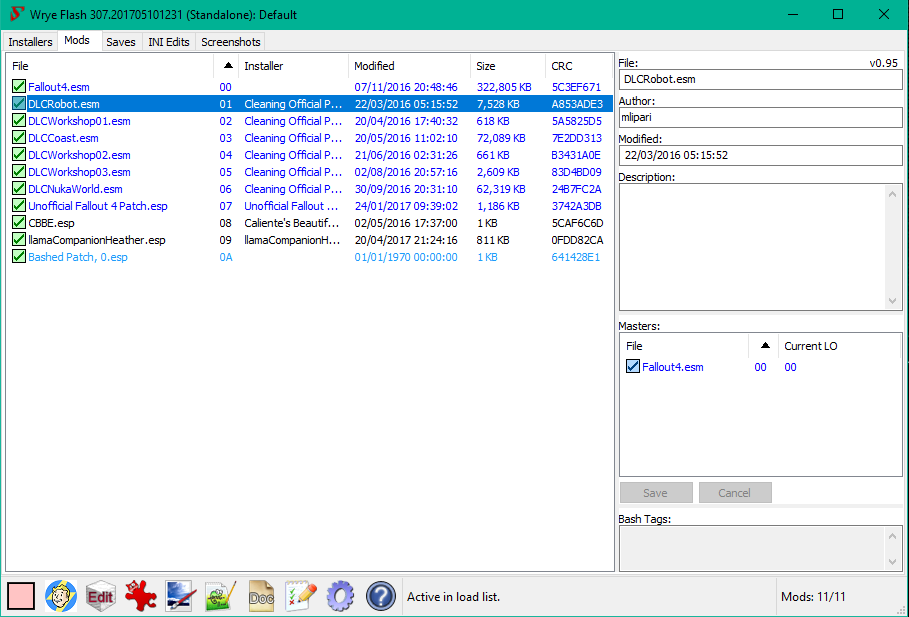909x617 pixels.
Task: Maximize the Wrye Flash window
Action: pyautogui.click(x=838, y=14)
